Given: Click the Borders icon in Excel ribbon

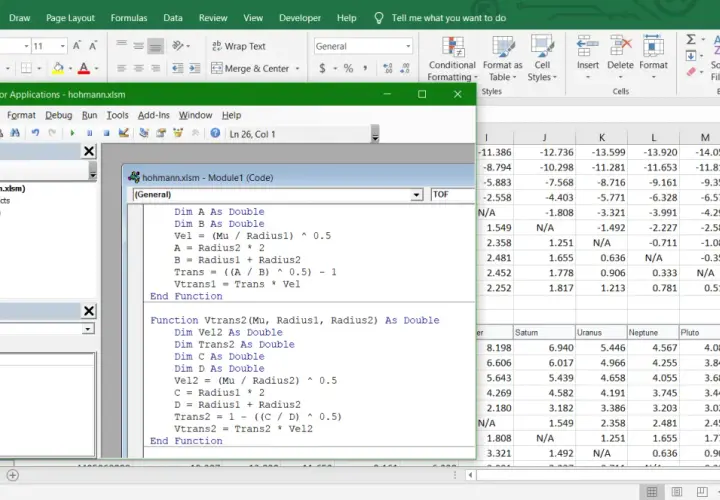Looking at the screenshot, I should 26,68.
